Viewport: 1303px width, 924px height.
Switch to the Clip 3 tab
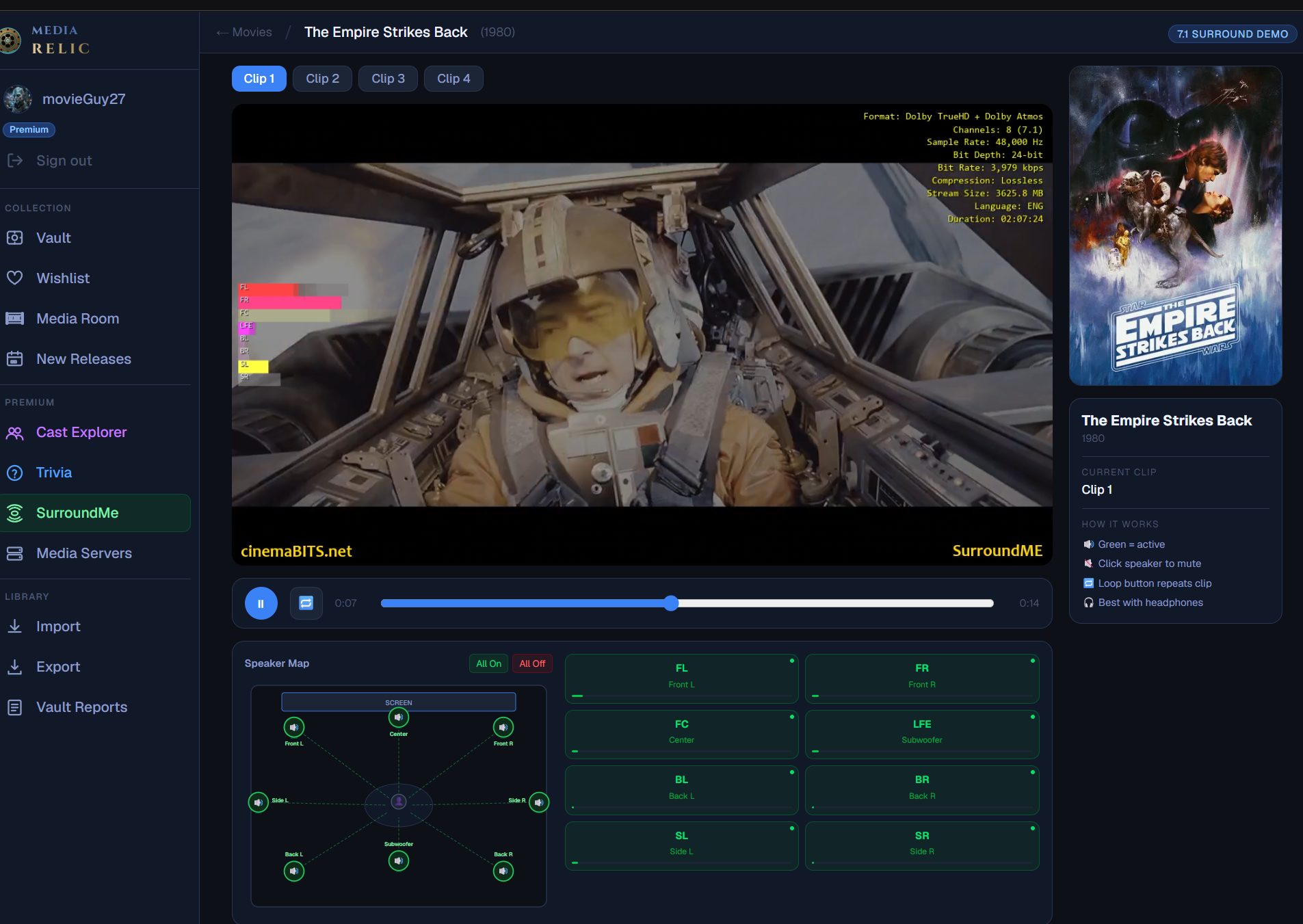(388, 79)
